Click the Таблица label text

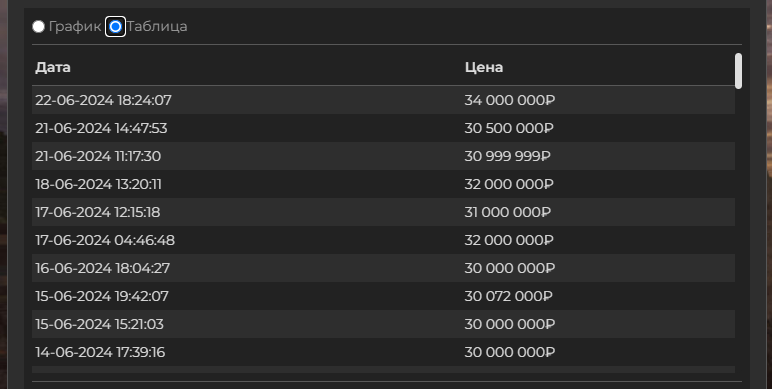[x=157, y=27]
